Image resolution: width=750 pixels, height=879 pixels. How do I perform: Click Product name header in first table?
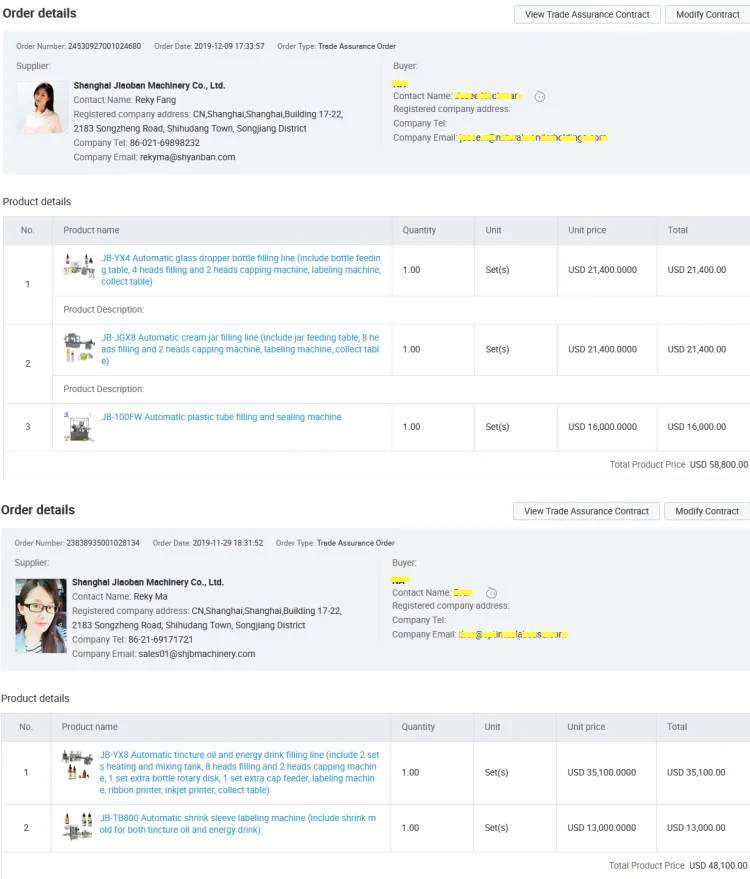click(x=91, y=230)
